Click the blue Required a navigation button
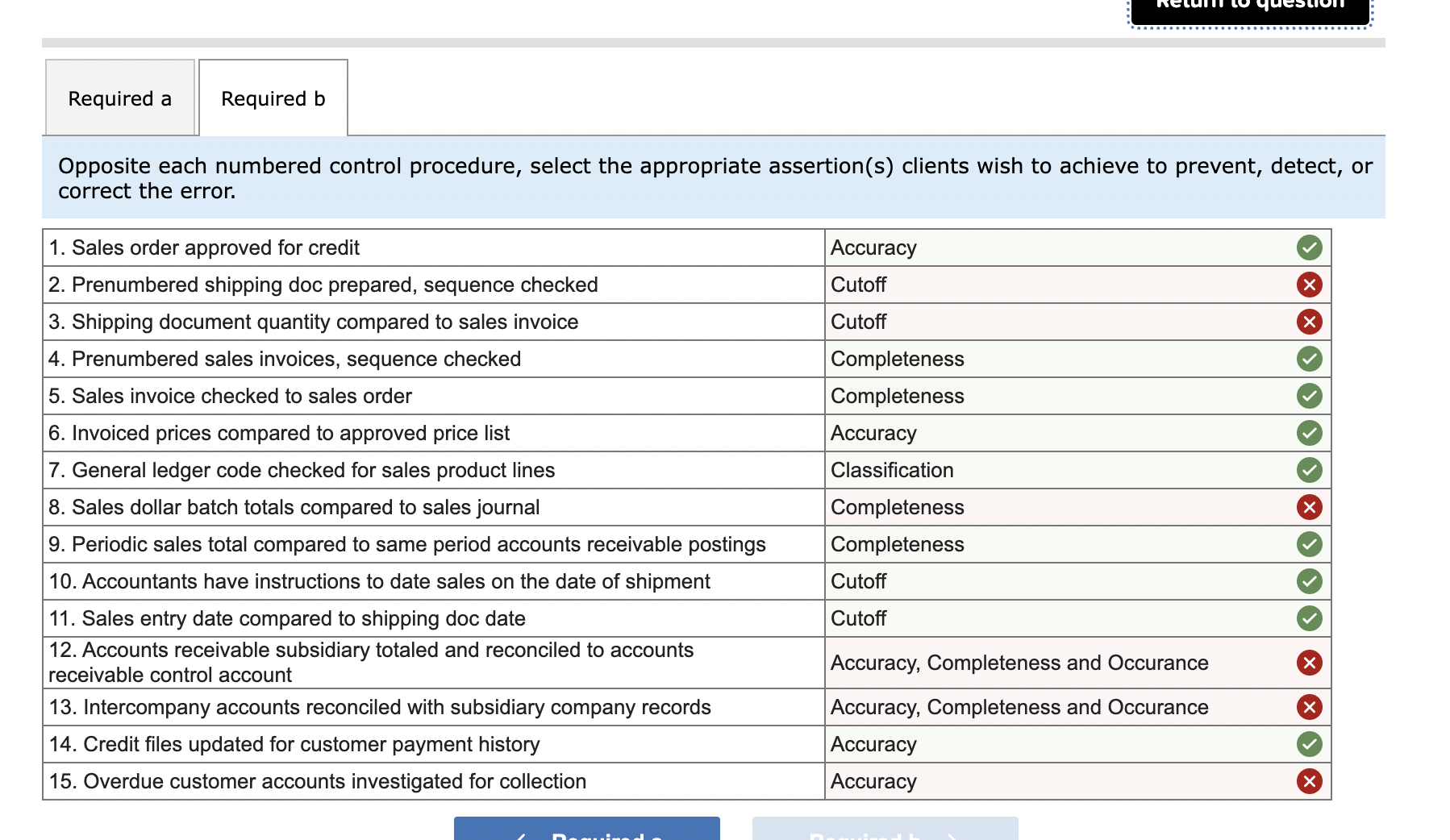Screen dimensions: 1450x840 pos(586,830)
